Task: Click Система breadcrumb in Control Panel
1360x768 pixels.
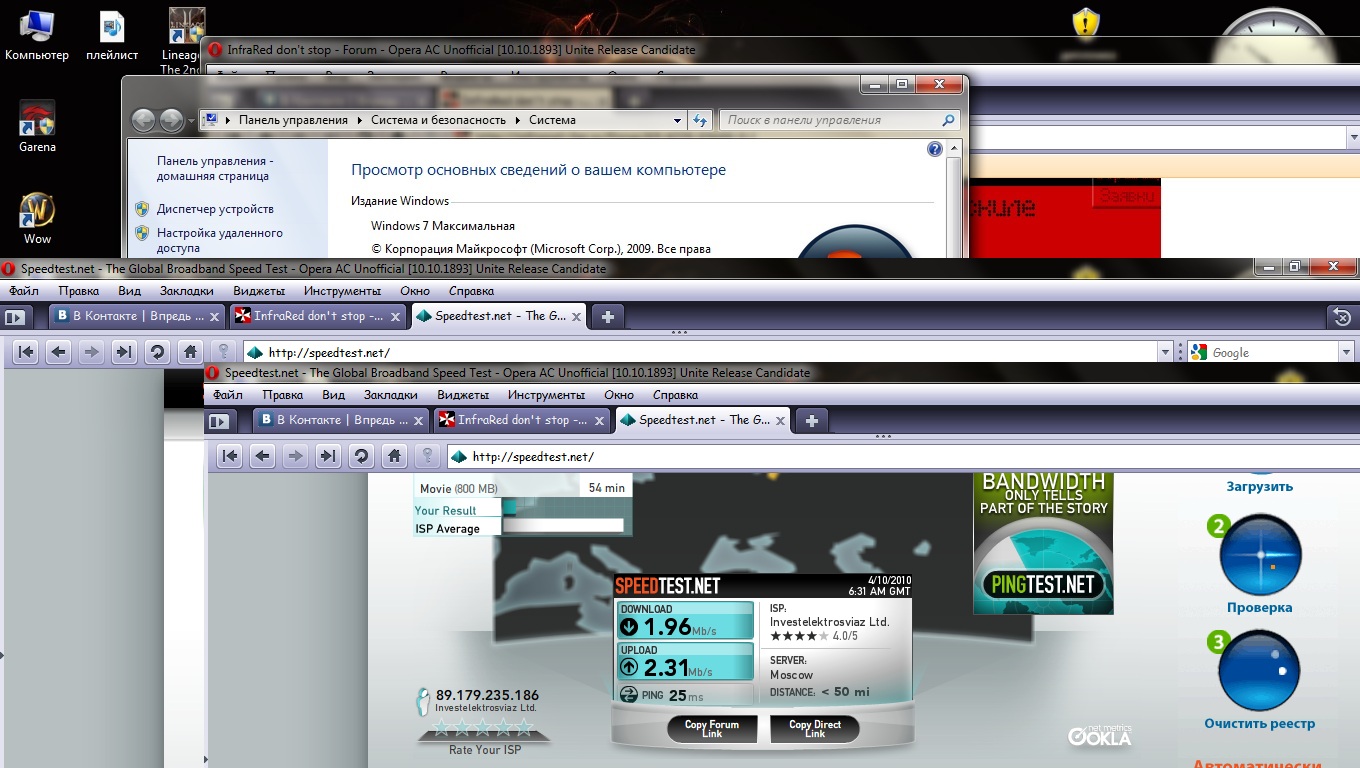Action: 552,120
